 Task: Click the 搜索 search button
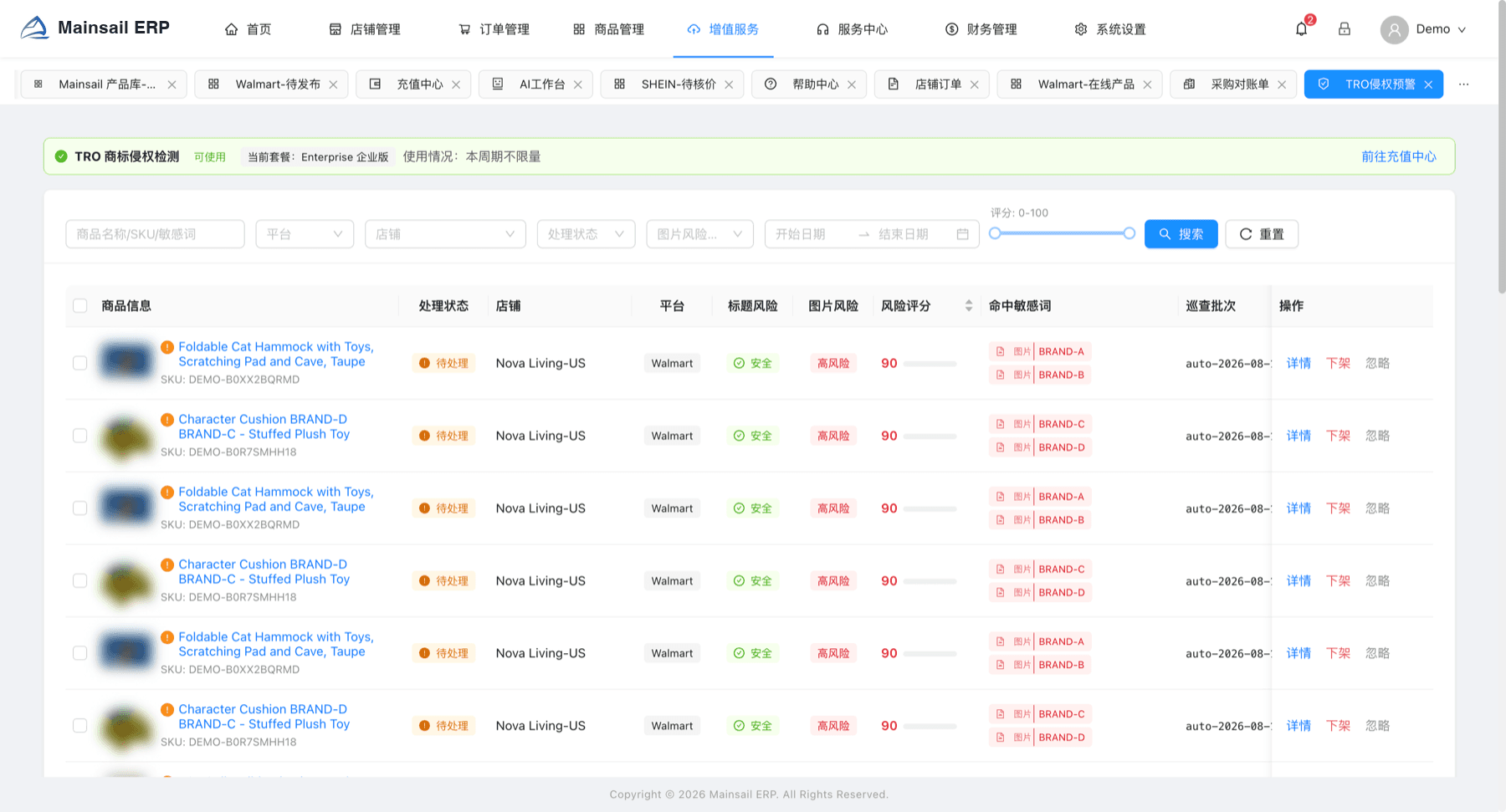click(1181, 234)
